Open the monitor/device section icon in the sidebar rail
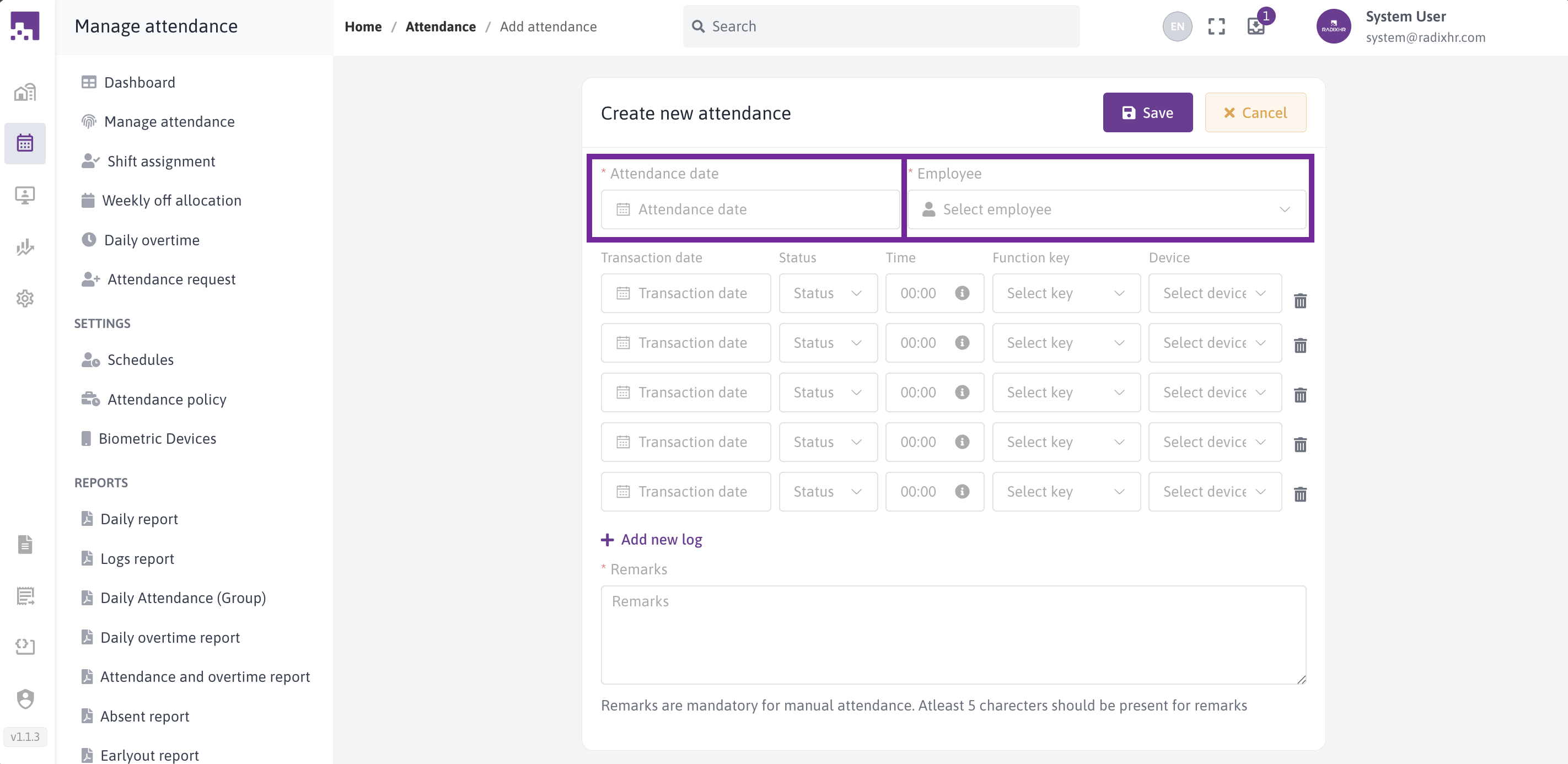The height and width of the screenshot is (764, 1568). click(24, 195)
